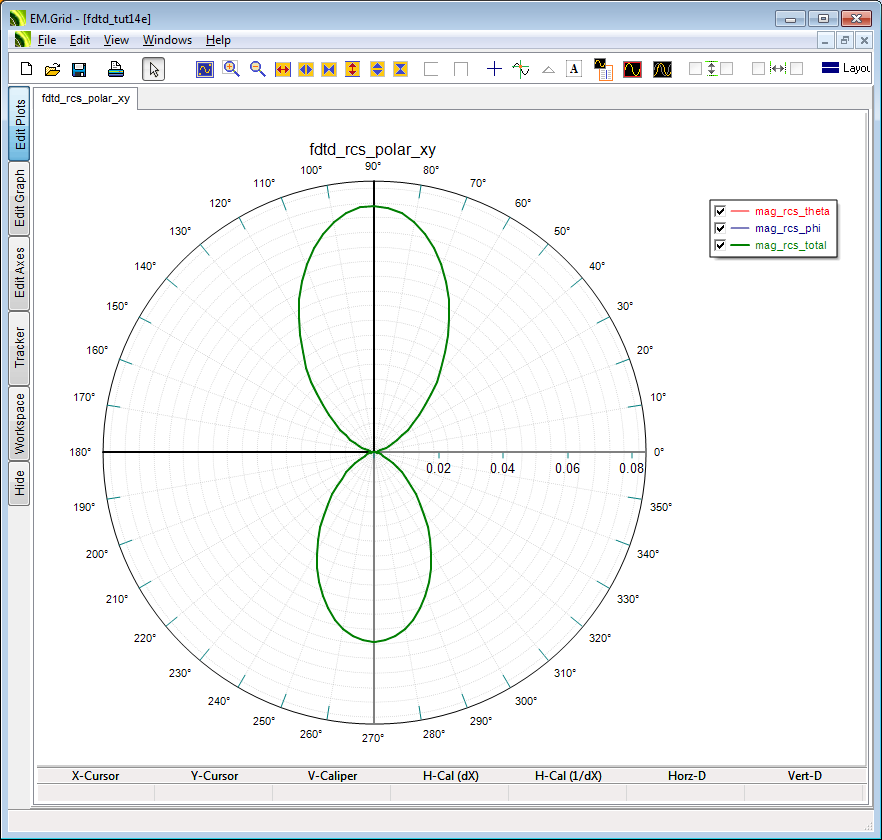Expand the Edit Axes side panel

point(19,273)
